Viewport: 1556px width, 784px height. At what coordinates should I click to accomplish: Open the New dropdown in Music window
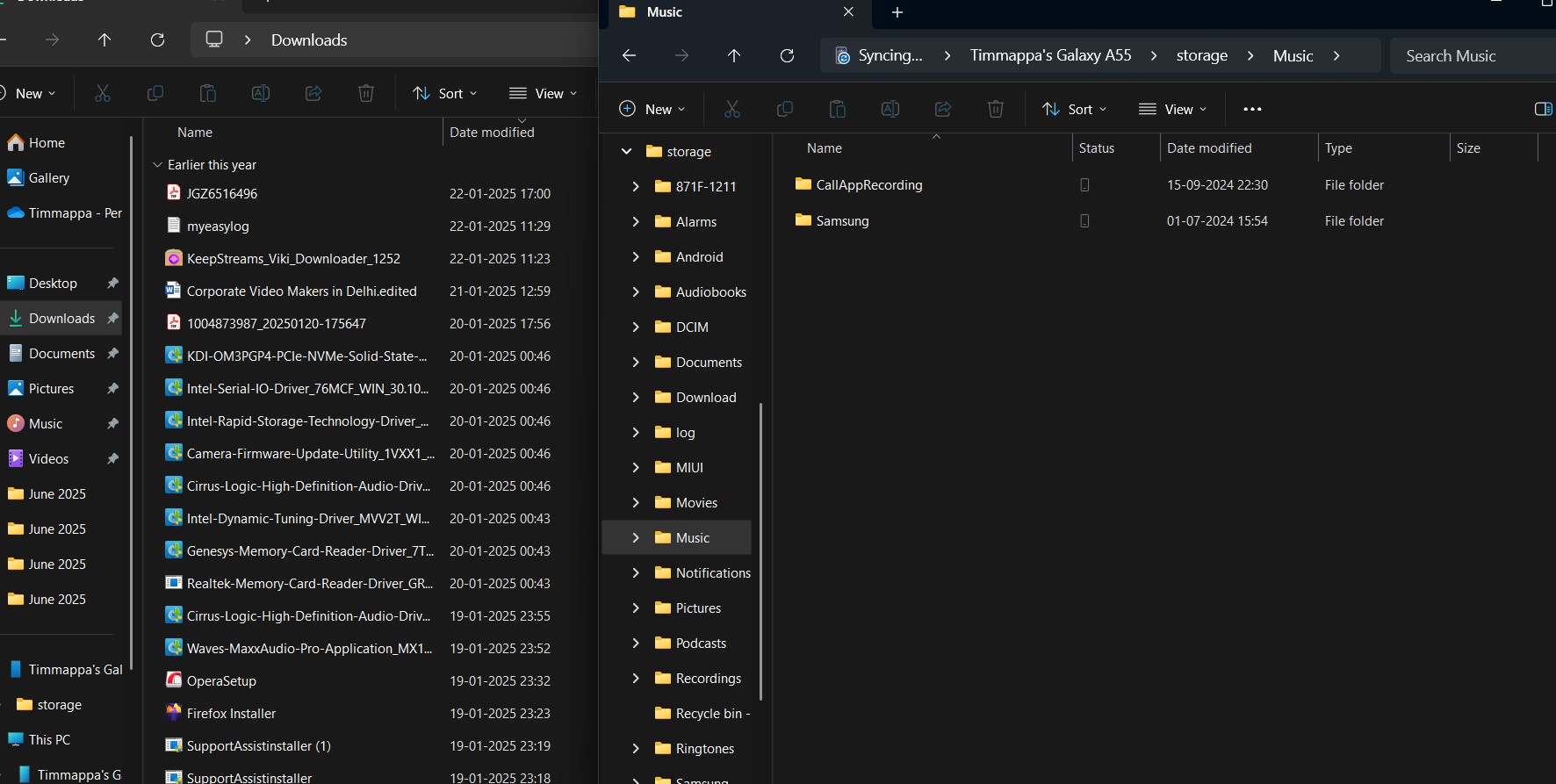(x=652, y=109)
